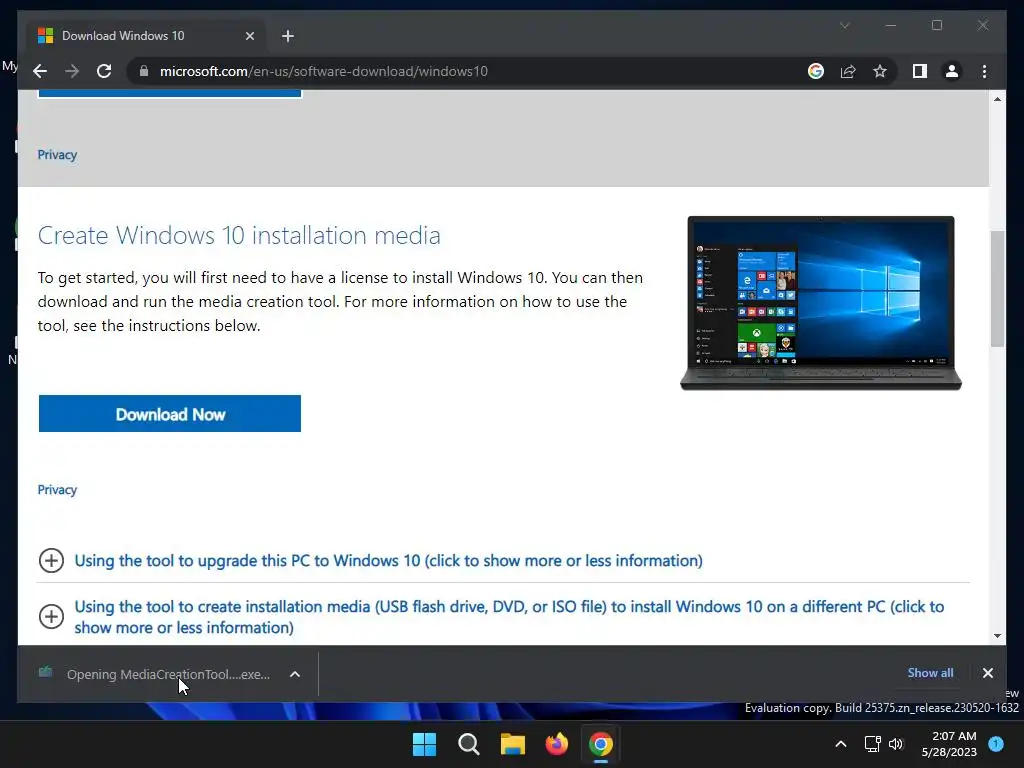This screenshot has height=768, width=1024.
Task: Open network status tray icon
Action: (872, 744)
